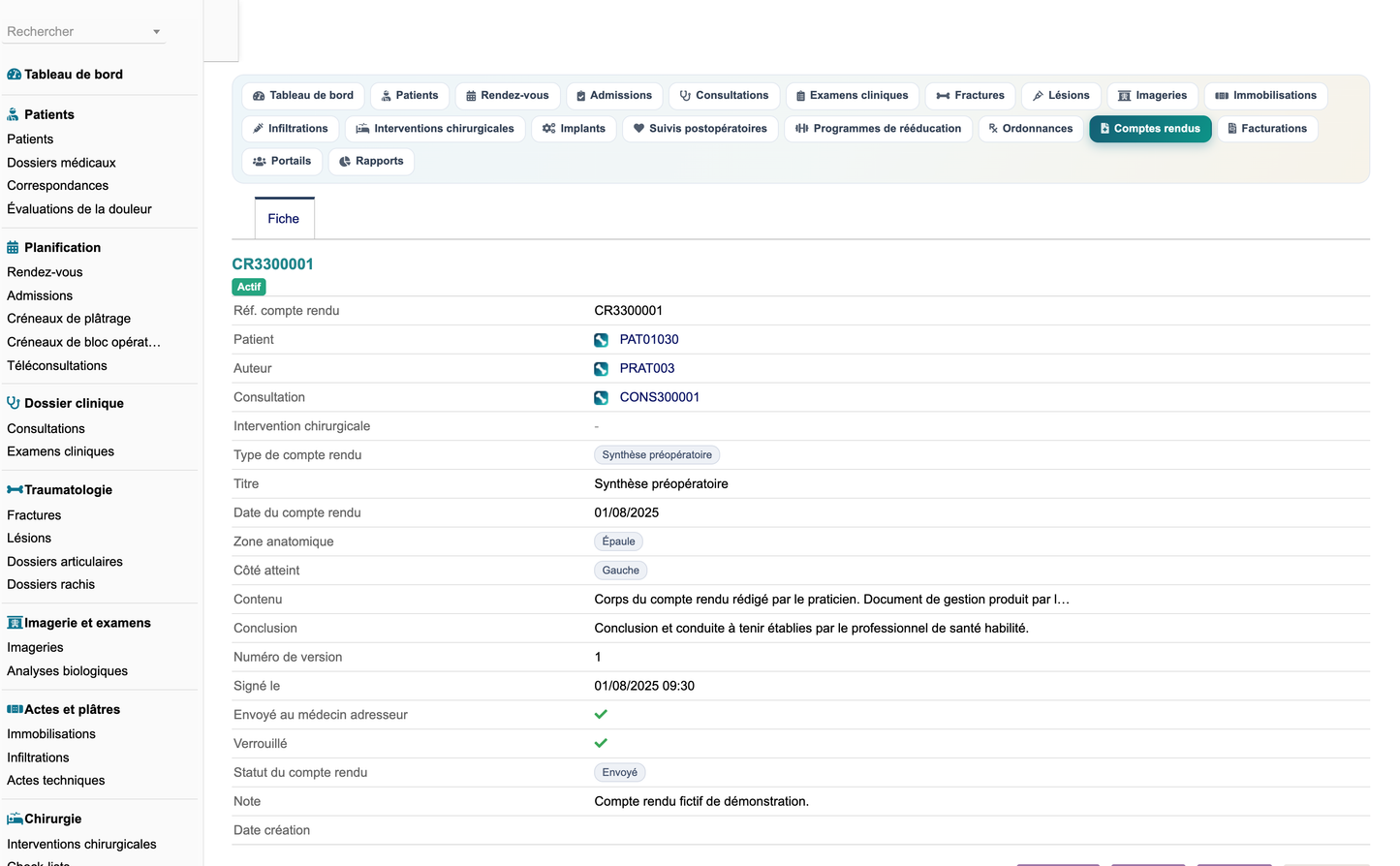Click the Implants gears tab icon

pos(549,129)
